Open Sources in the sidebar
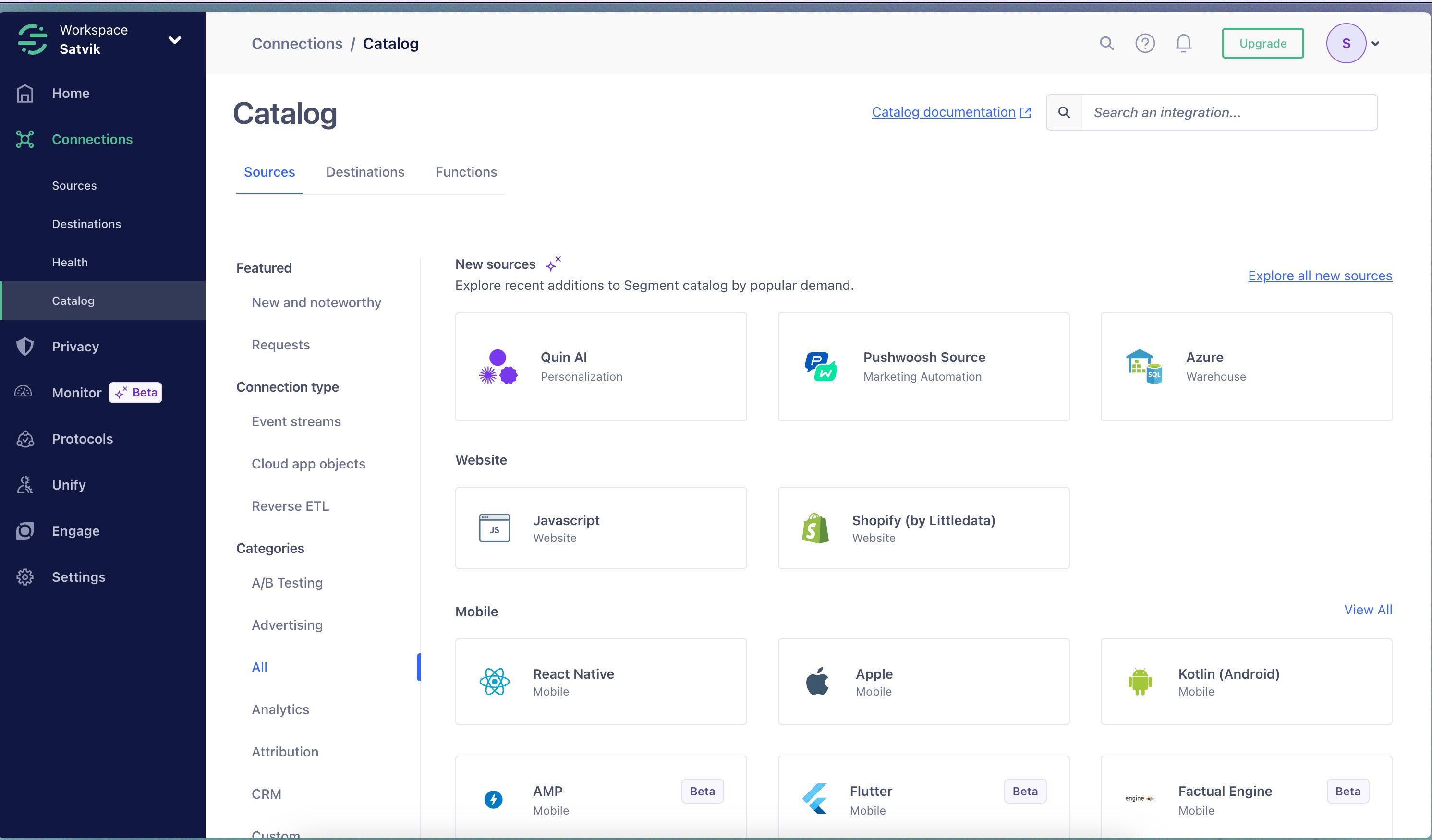Image resolution: width=1432 pixels, height=840 pixels. coord(74,186)
